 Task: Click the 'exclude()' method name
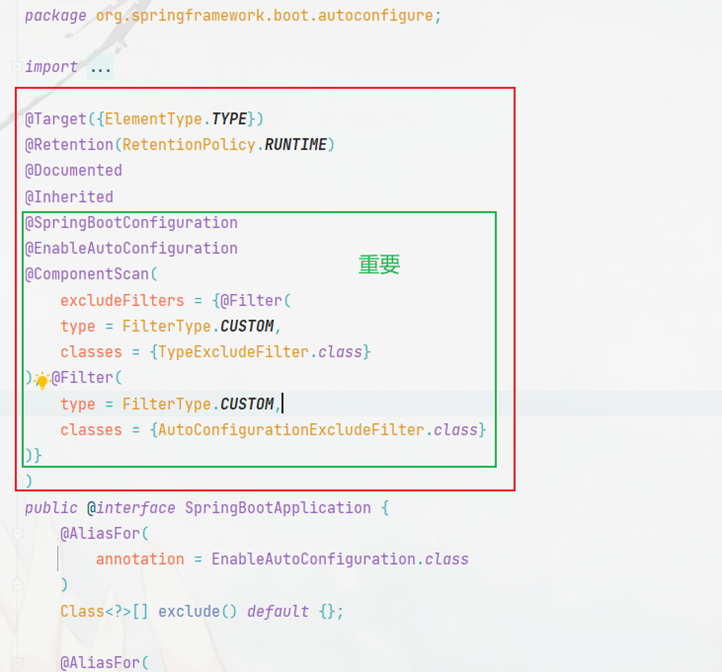coord(198,612)
